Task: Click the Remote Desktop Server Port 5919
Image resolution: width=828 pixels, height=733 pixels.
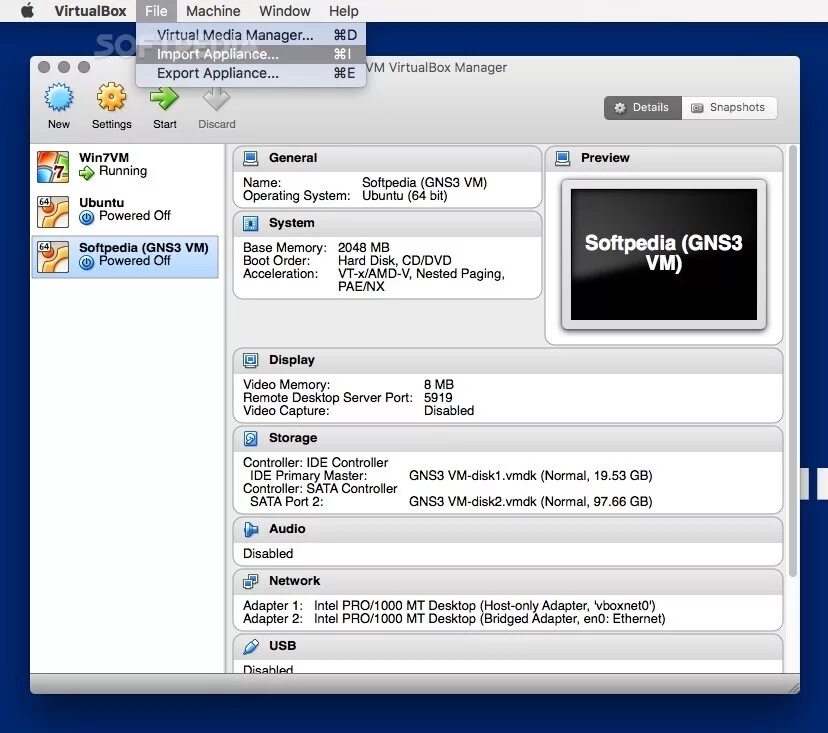Action: pos(438,398)
